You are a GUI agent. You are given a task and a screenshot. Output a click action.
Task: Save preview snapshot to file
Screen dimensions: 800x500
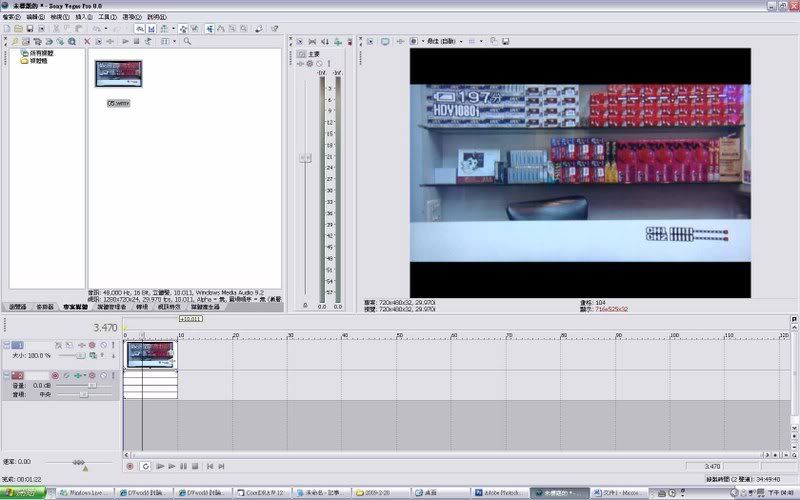click(505, 41)
